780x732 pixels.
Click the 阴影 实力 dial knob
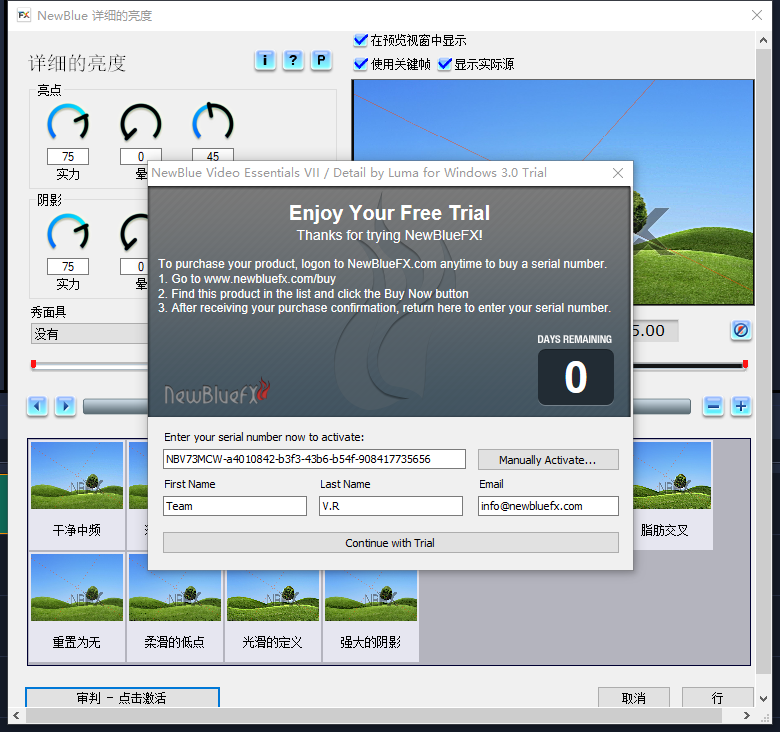(68, 233)
